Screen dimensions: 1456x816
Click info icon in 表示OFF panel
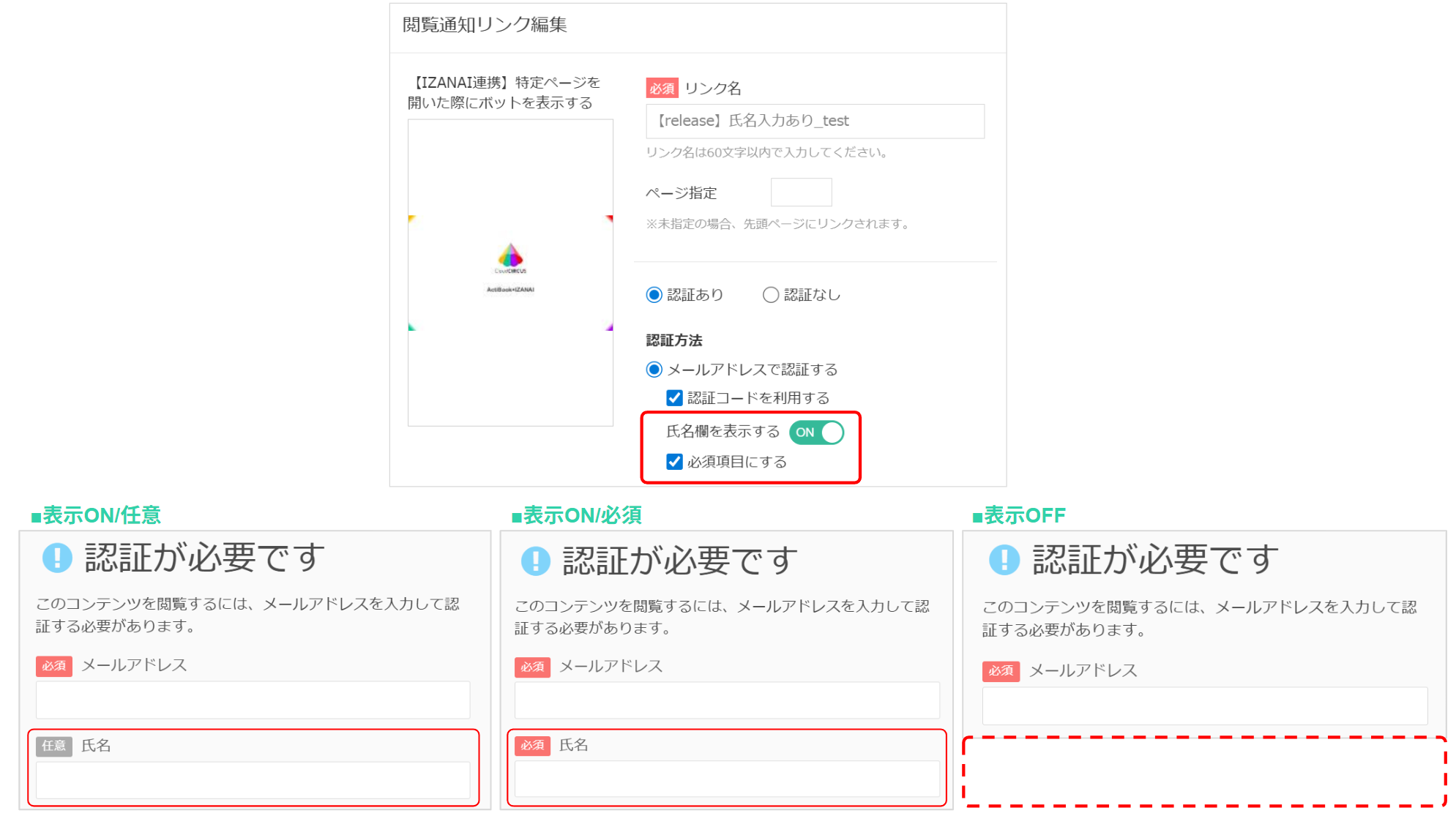pyautogui.click(x=1004, y=560)
